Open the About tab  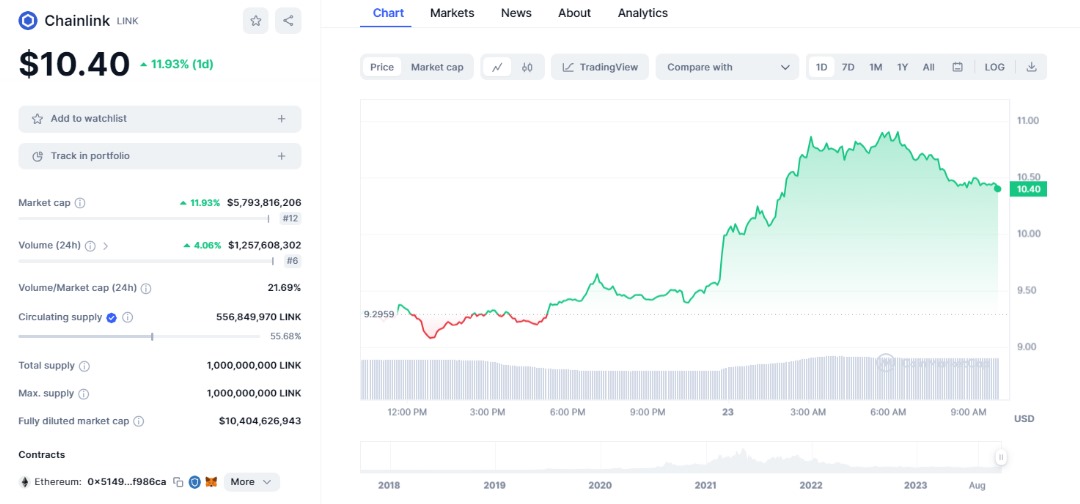click(574, 13)
